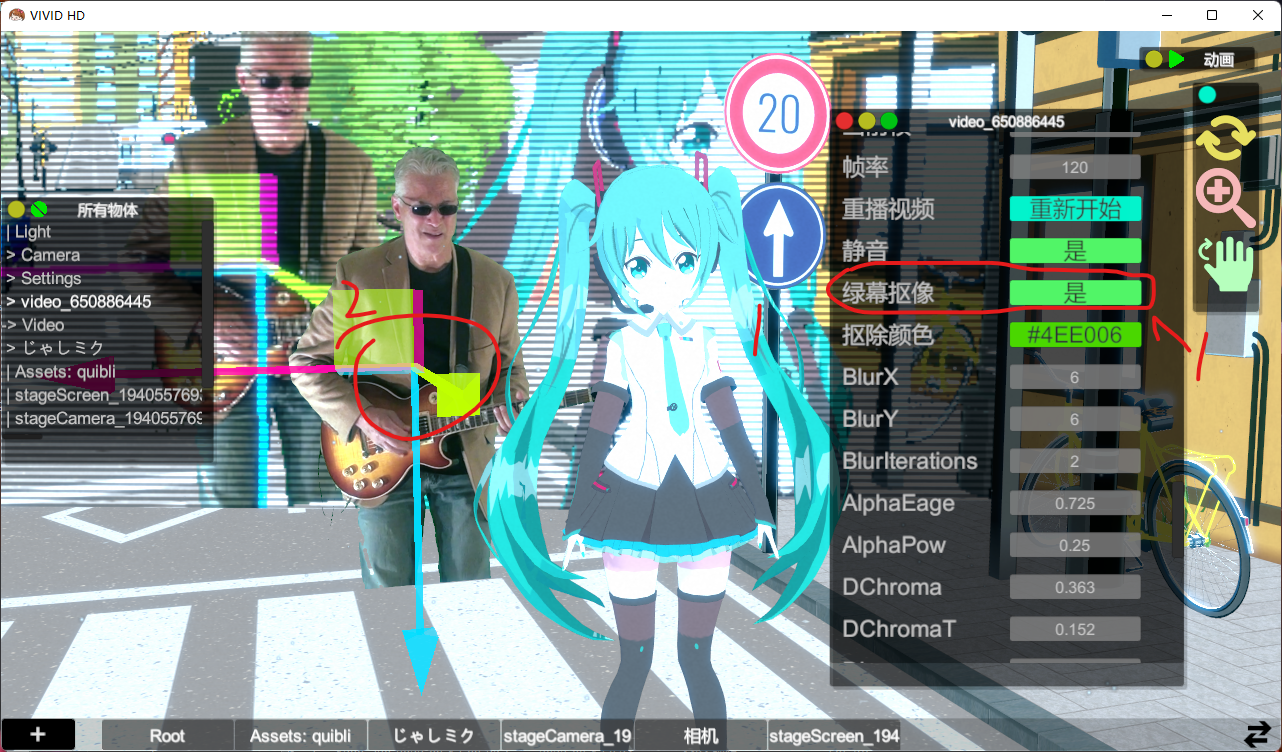
Task: Click the yellow dot on the 动画 panel
Action: [1154, 59]
